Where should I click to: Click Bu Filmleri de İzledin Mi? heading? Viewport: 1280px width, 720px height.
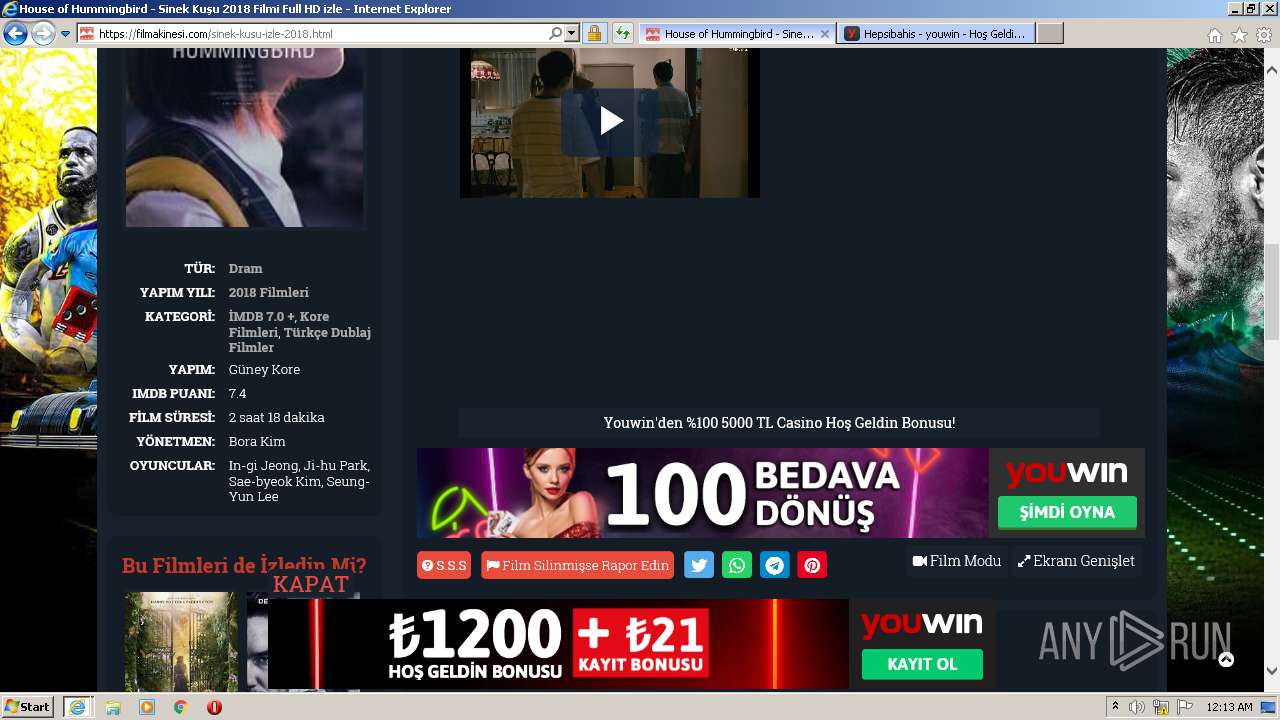click(244, 565)
